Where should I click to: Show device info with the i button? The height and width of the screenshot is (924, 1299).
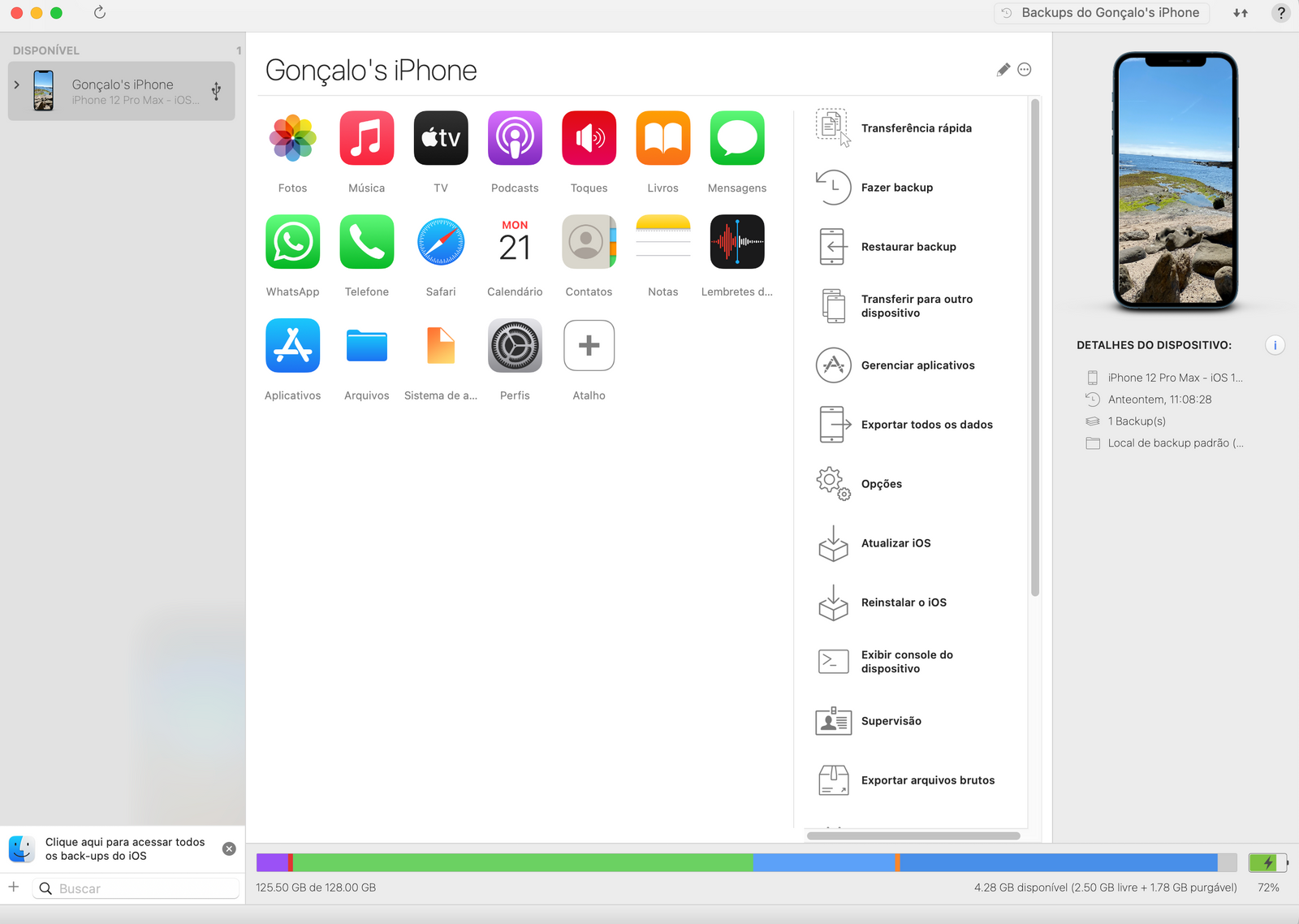(1275, 345)
